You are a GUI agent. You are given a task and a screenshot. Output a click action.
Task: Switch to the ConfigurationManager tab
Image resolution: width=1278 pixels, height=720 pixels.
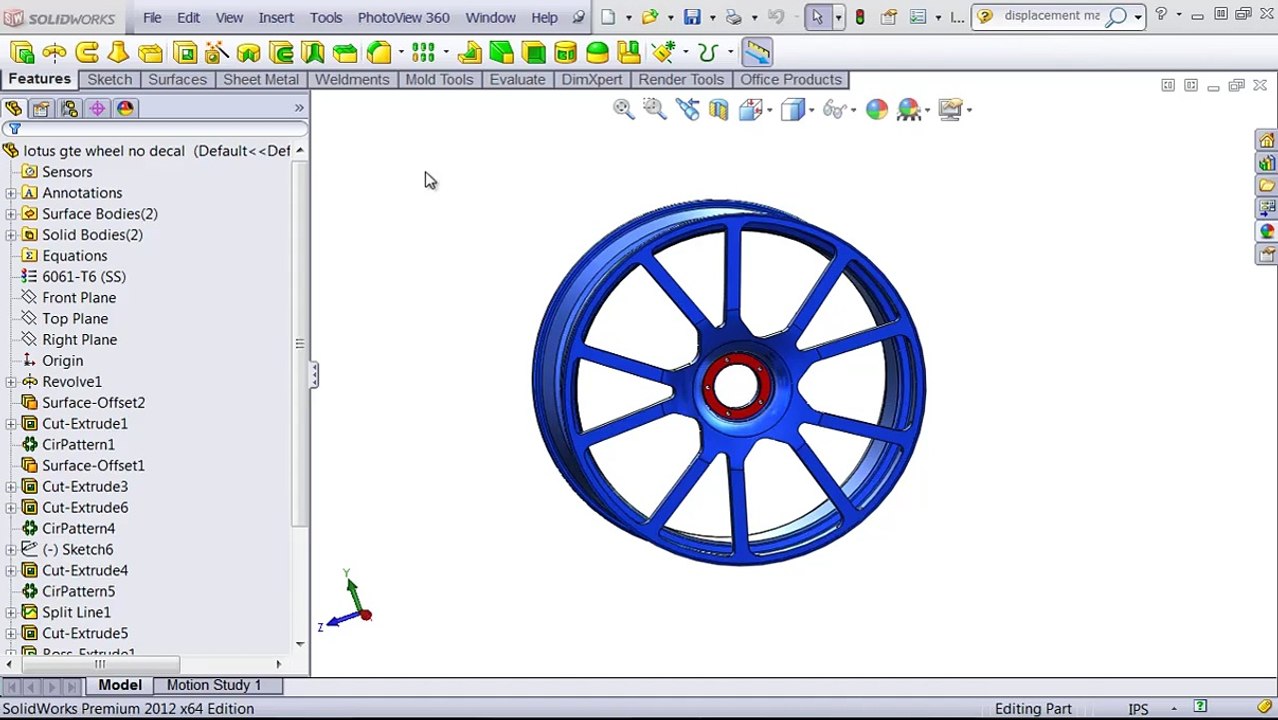69,108
